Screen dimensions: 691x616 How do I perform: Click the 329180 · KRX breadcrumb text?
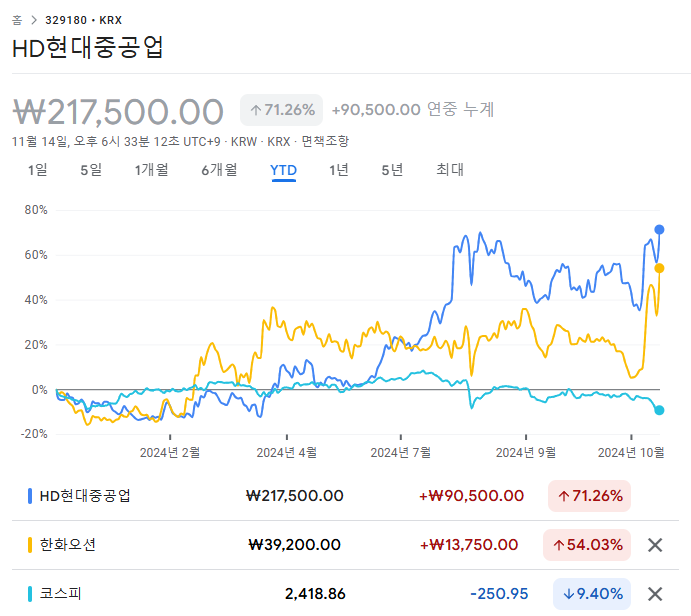coord(84,20)
